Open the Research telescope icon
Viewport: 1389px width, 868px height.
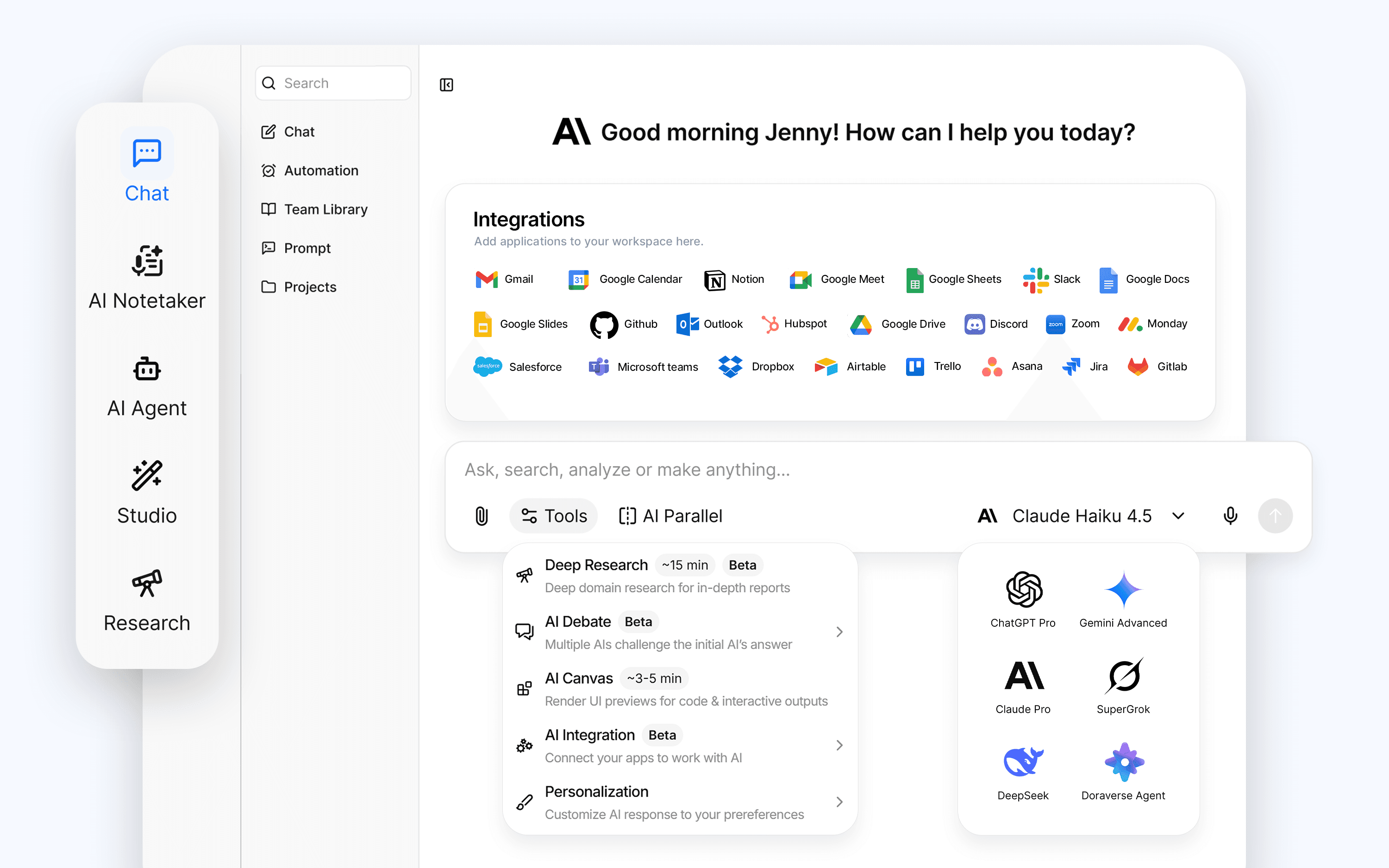point(147,583)
